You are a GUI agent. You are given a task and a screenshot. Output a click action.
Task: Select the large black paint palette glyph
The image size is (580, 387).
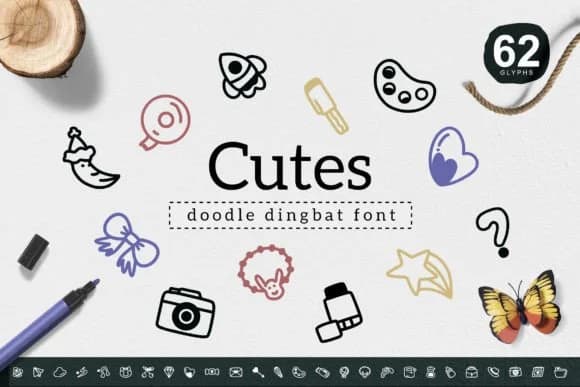404,86
